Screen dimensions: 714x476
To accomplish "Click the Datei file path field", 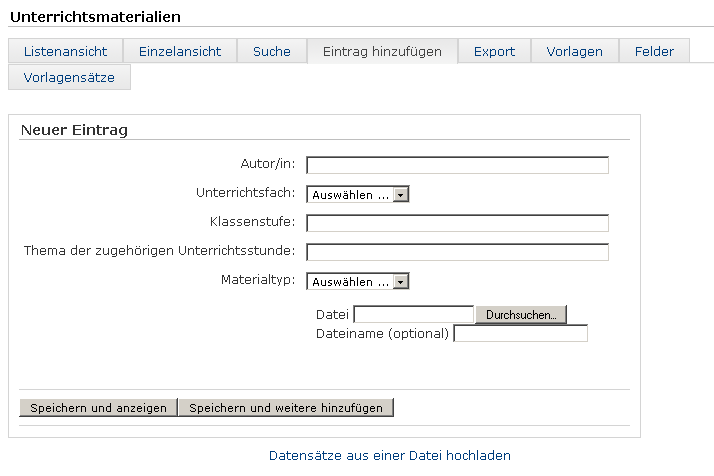I will click(x=413, y=315).
